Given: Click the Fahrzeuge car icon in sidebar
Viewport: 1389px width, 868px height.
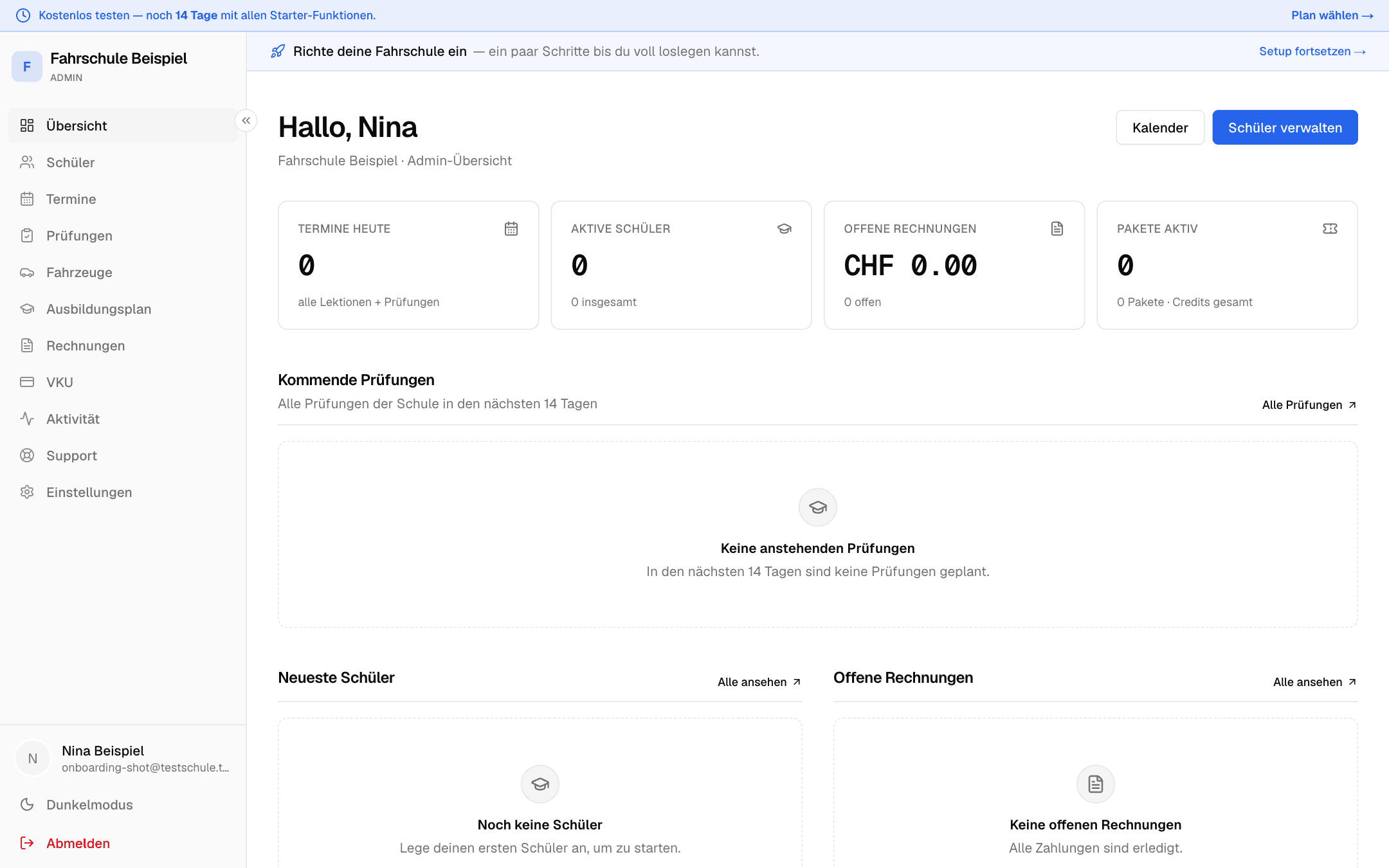Looking at the screenshot, I should [27, 272].
